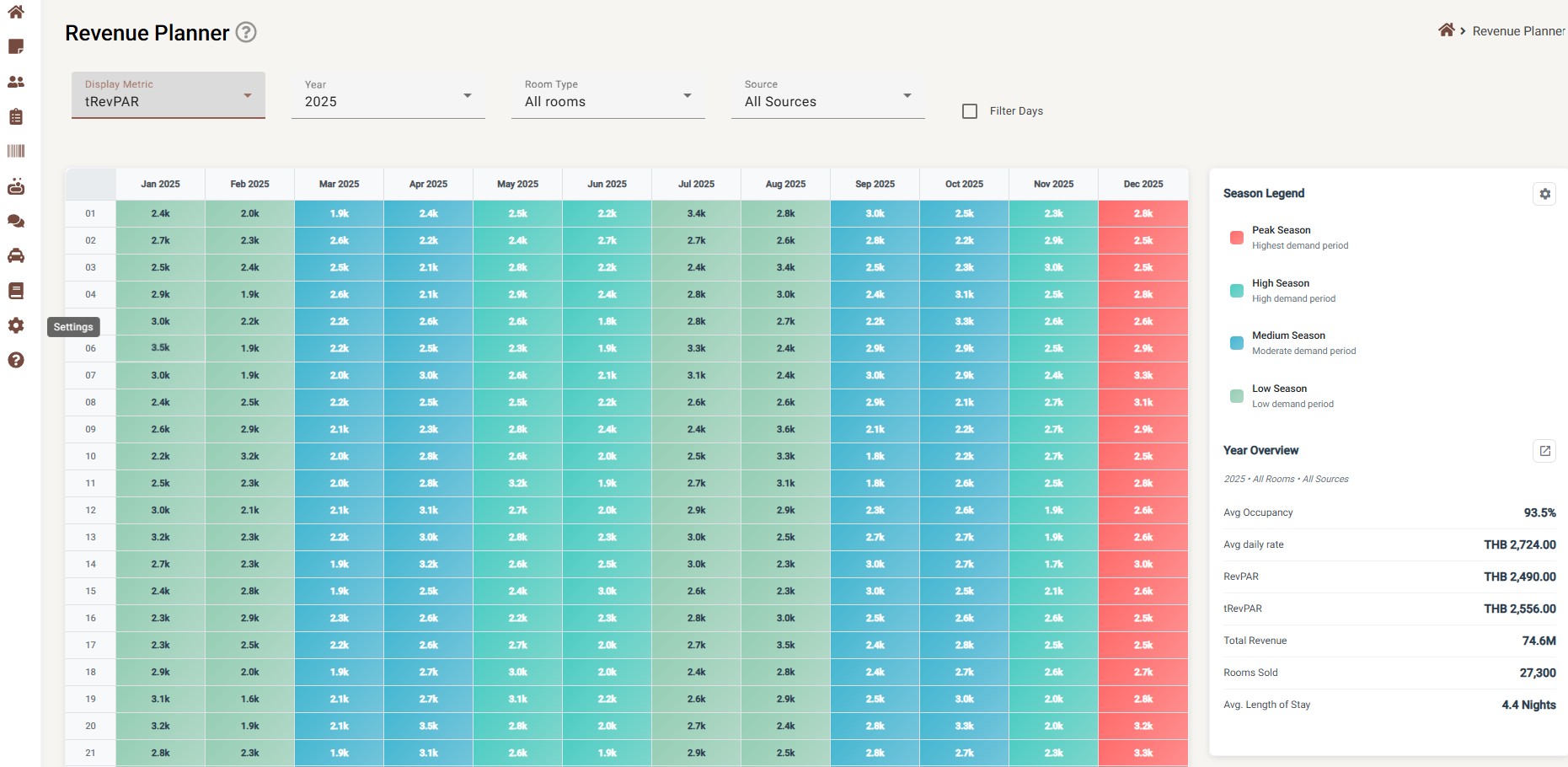Click the chat bubbles sidebar icon

tap(16, 222)
